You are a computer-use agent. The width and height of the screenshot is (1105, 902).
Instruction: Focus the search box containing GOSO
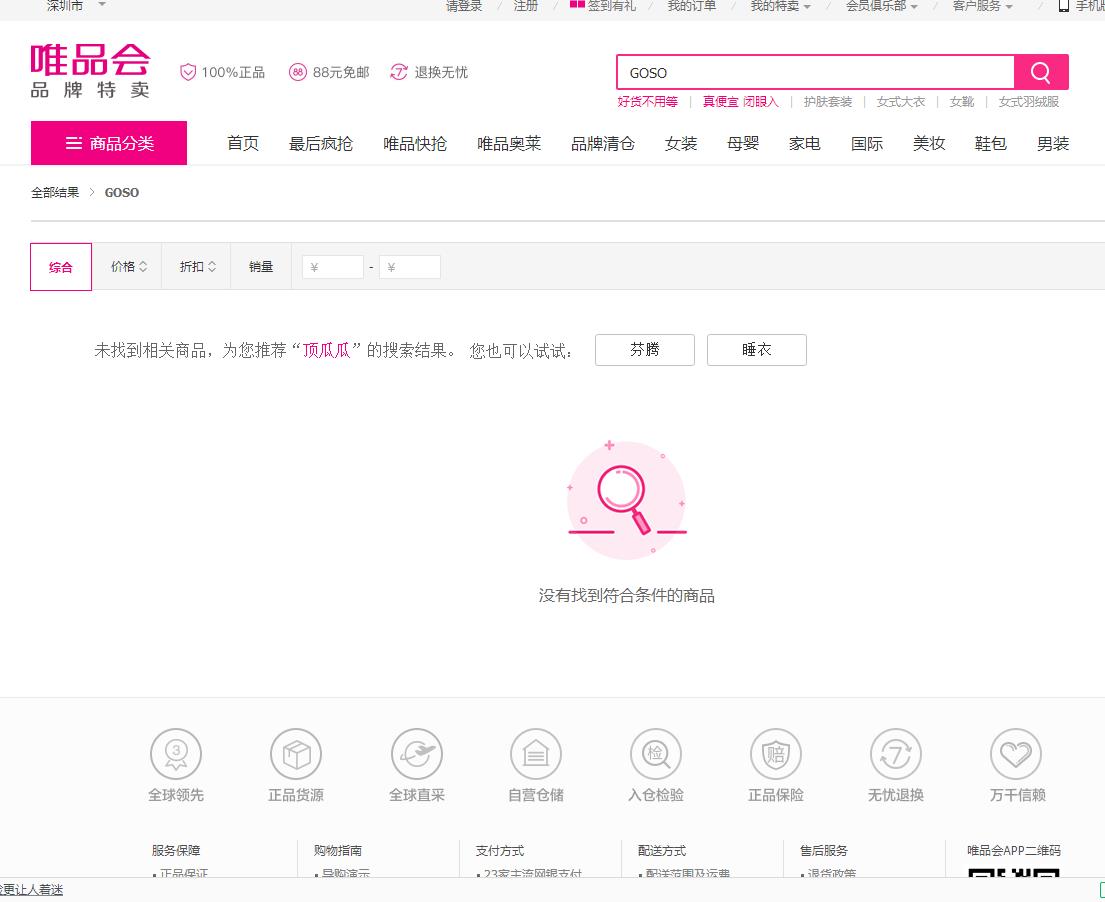point(815,73)
